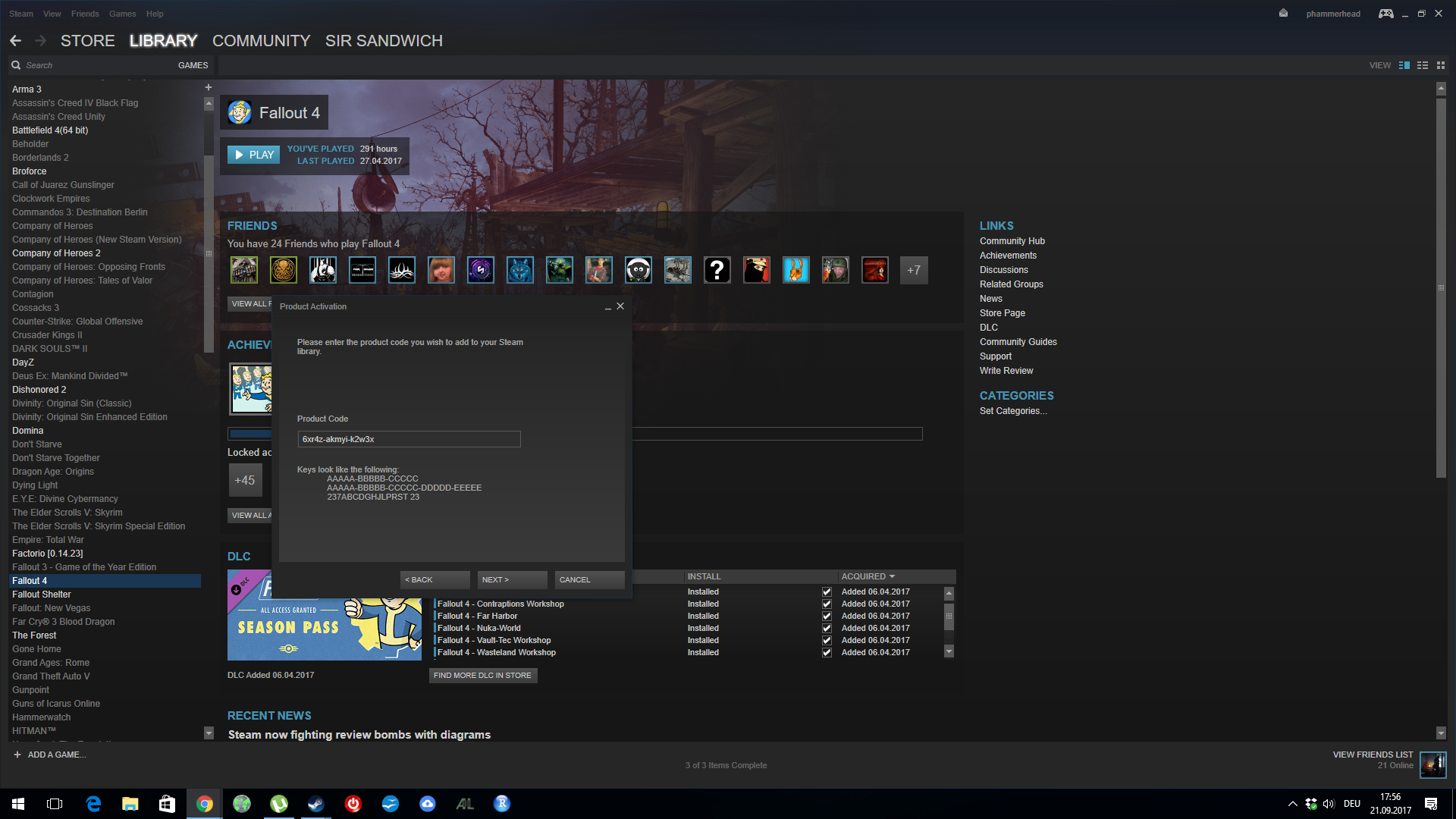Click the DLC list scroll down arrow
This screenshot has height=819, width=1456.
click(x=949, y=651)
